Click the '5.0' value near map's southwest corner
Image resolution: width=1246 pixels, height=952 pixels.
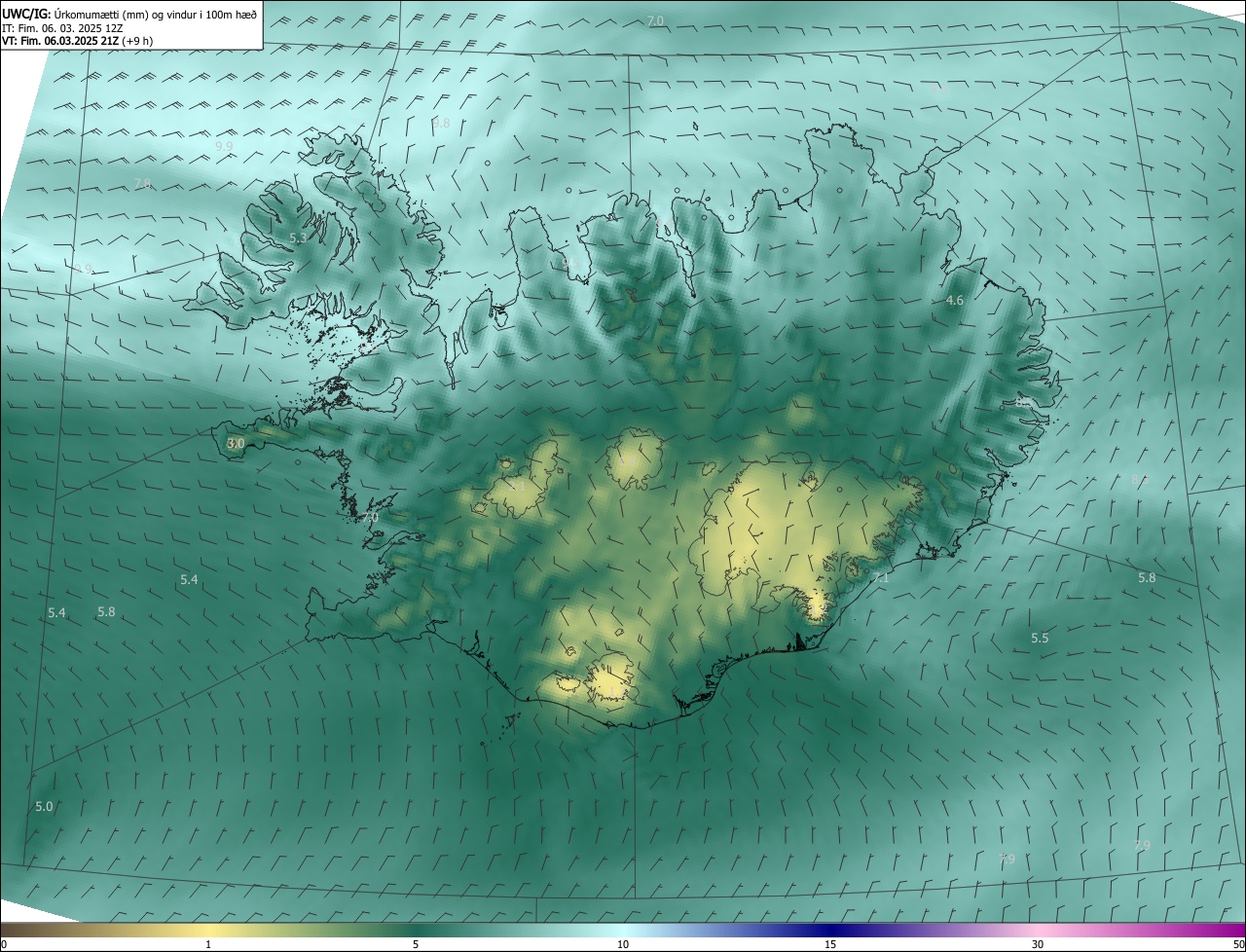(45, 806)
